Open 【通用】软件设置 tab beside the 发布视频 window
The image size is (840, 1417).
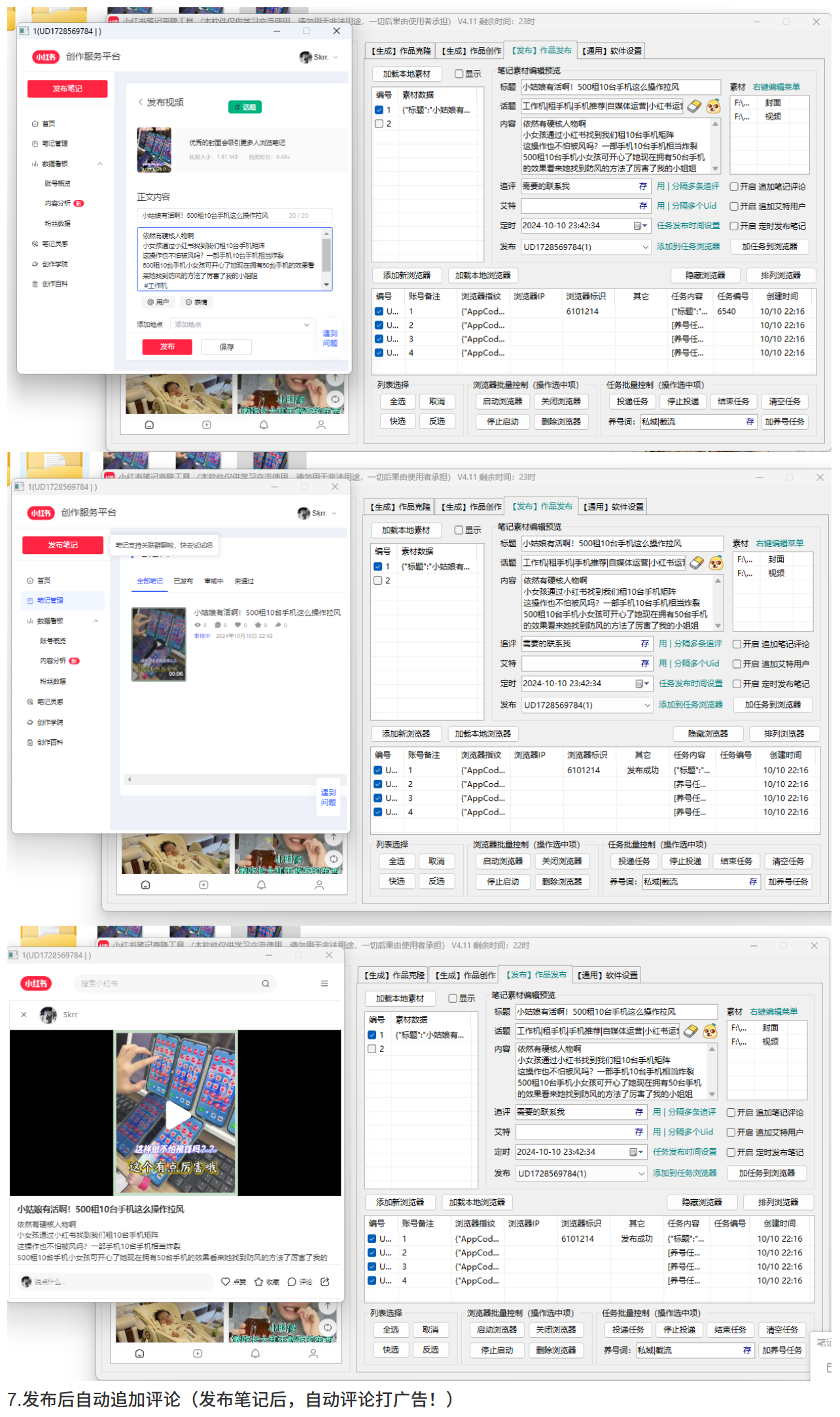612,51
